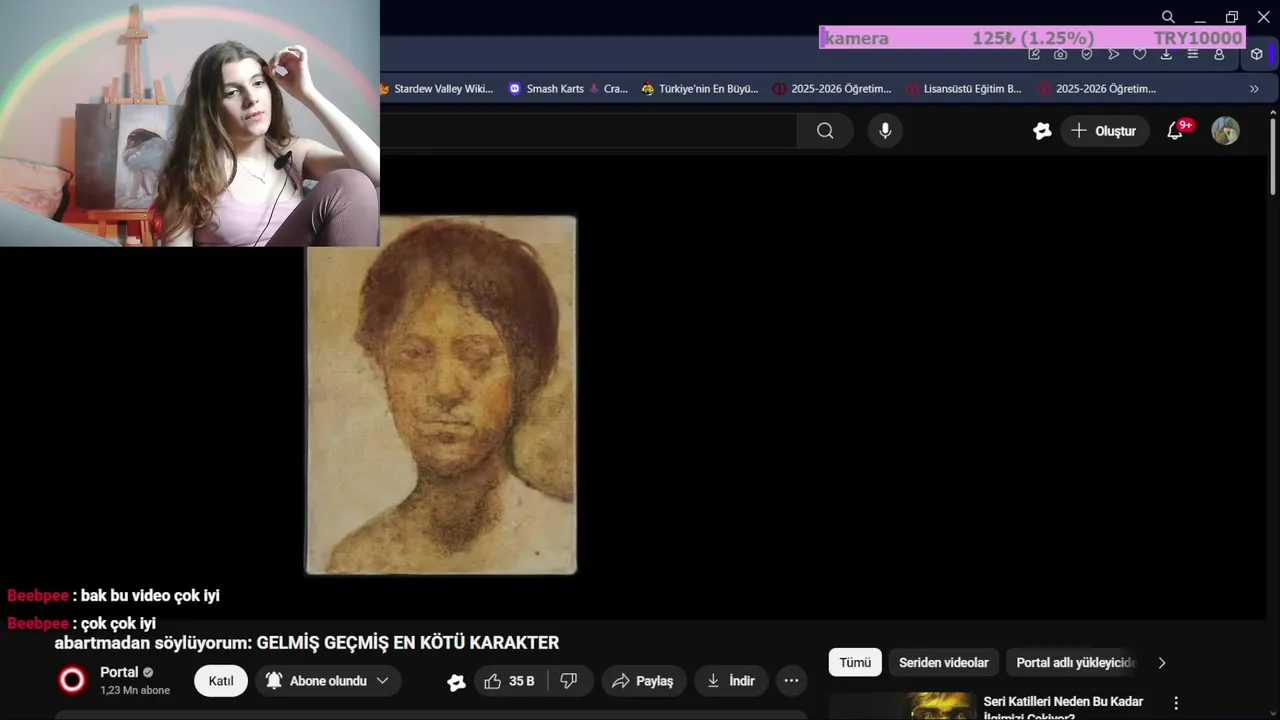Open the YouTube notifications bell
This screenshot has height=720, width=1280.
pos(1176,131)
